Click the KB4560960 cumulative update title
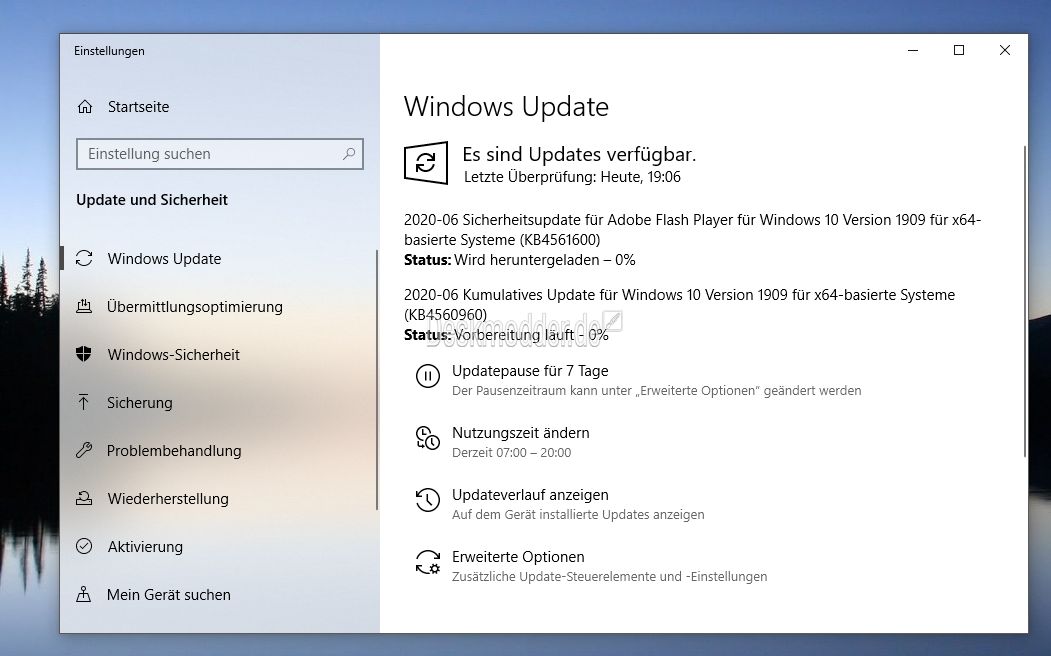 coord(679,305)
